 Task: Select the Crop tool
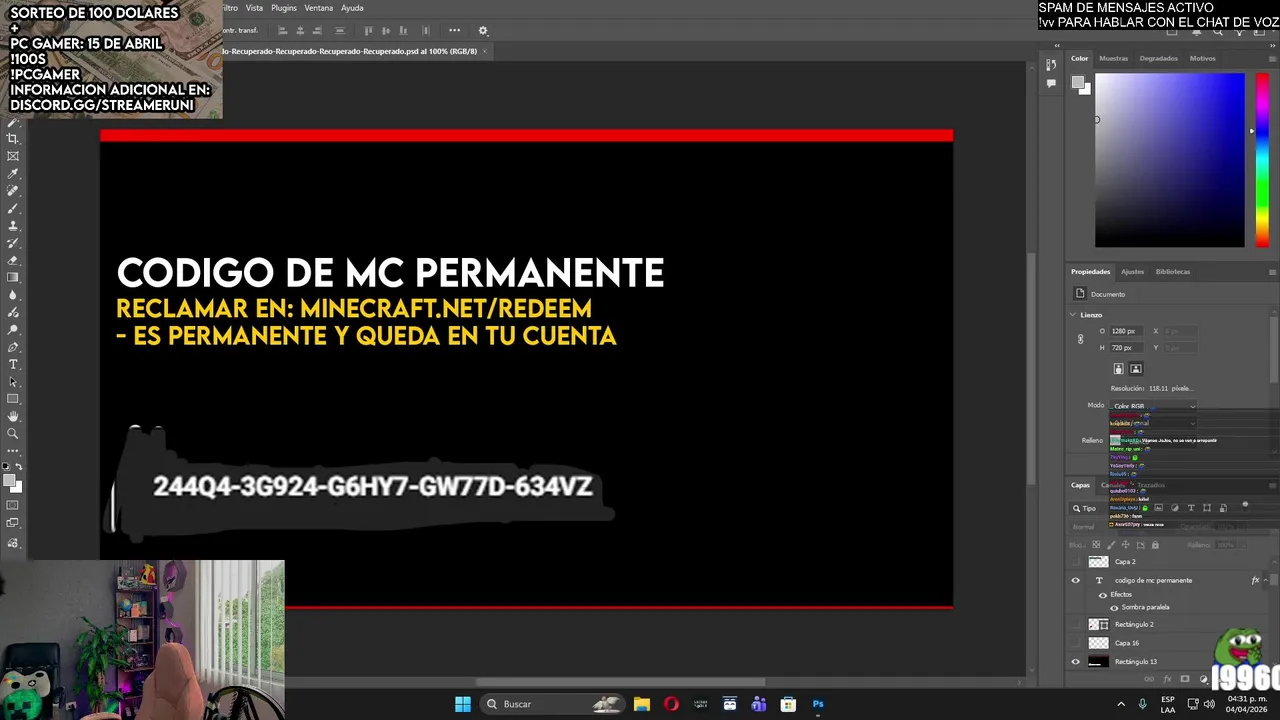point(13,139)
